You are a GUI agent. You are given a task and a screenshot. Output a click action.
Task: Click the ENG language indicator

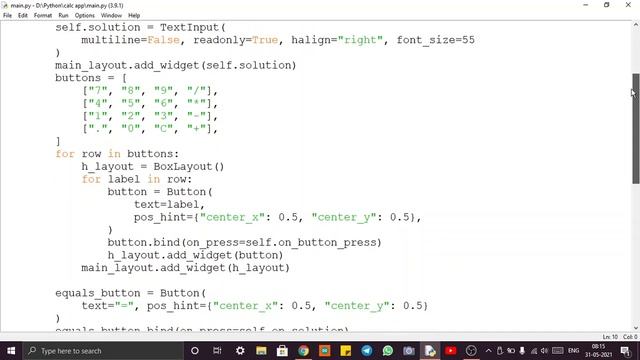(x=573, y=351)
